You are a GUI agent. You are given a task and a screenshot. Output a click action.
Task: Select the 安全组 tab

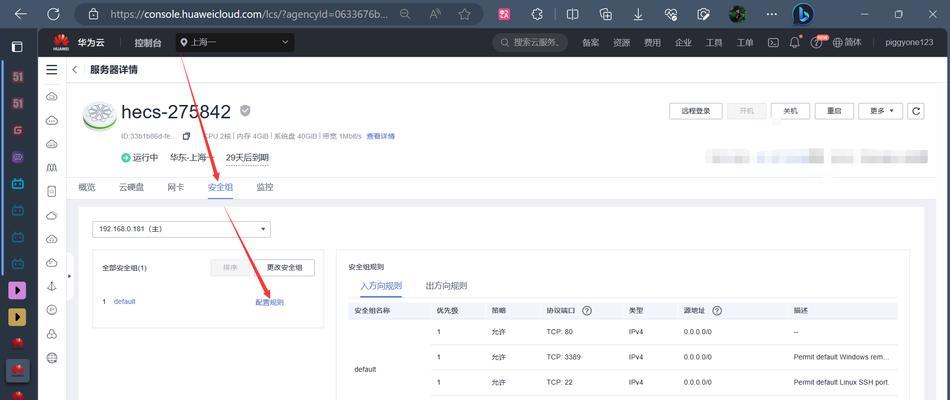click(x=220, y=187)
